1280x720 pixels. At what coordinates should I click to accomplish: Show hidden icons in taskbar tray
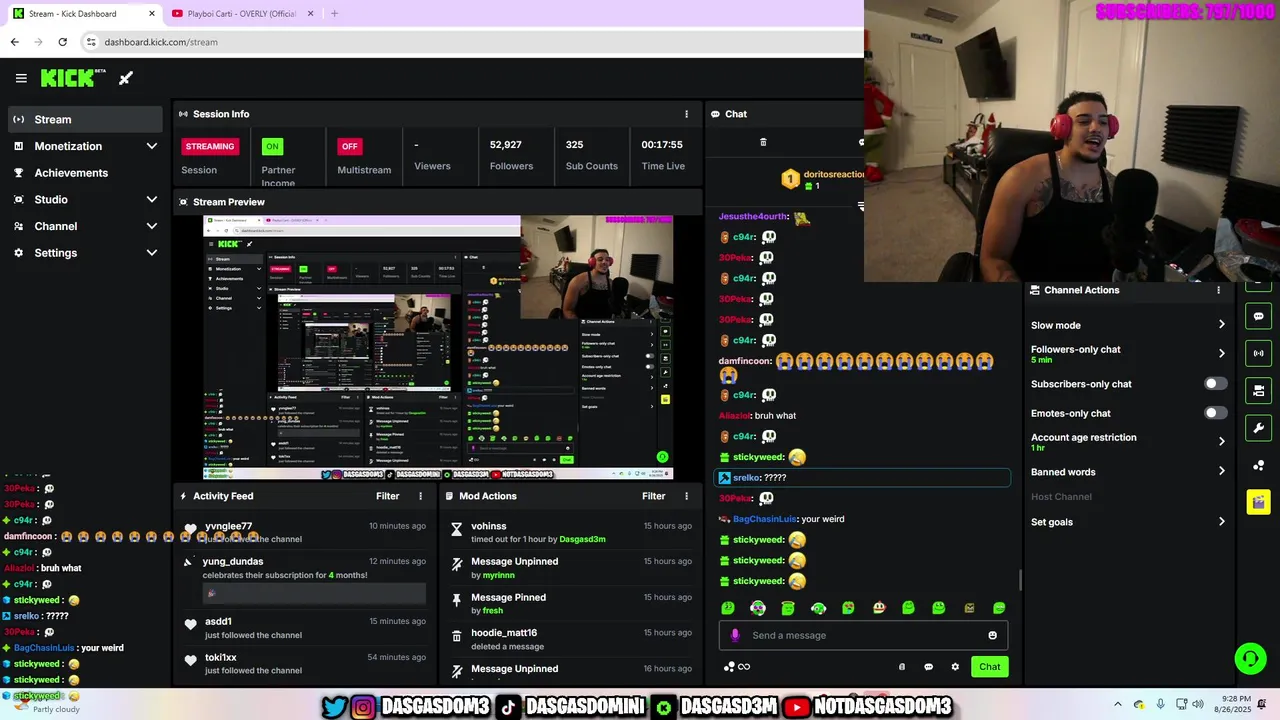[1117, 704]
